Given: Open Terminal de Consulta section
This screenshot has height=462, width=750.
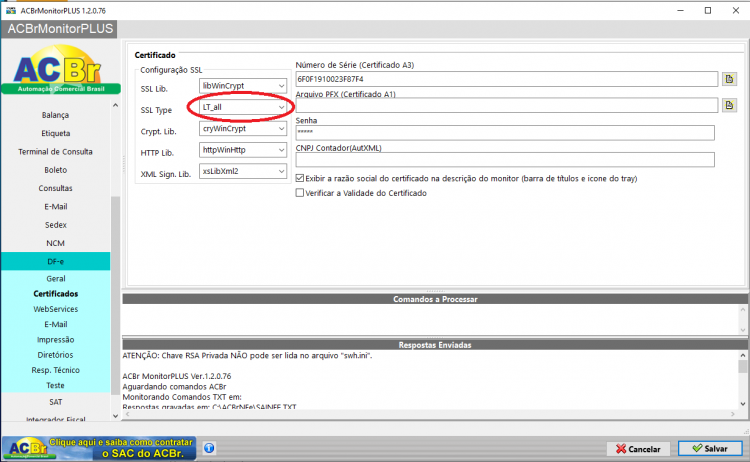Looking at the screenshot, I should click(x=55, y=152).
